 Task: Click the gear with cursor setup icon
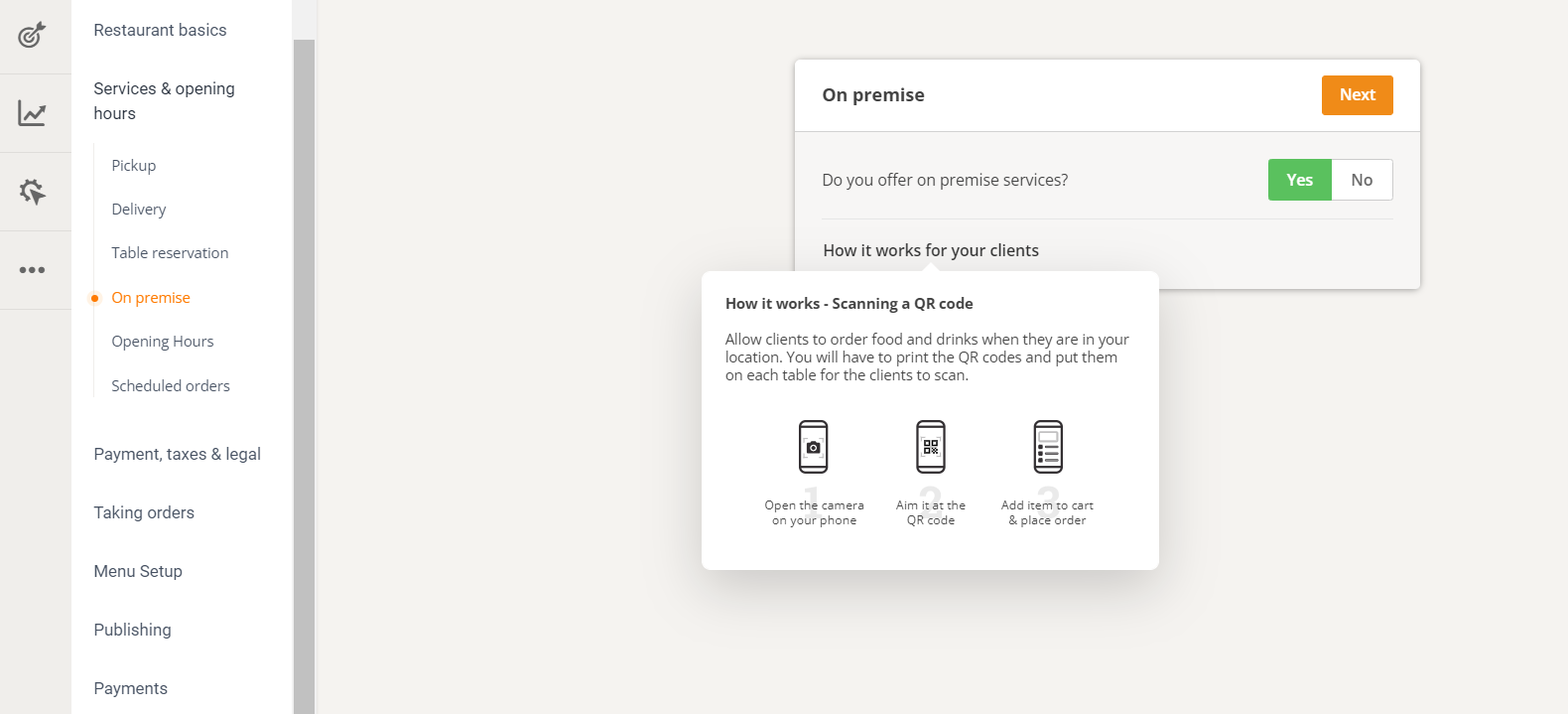32,192
